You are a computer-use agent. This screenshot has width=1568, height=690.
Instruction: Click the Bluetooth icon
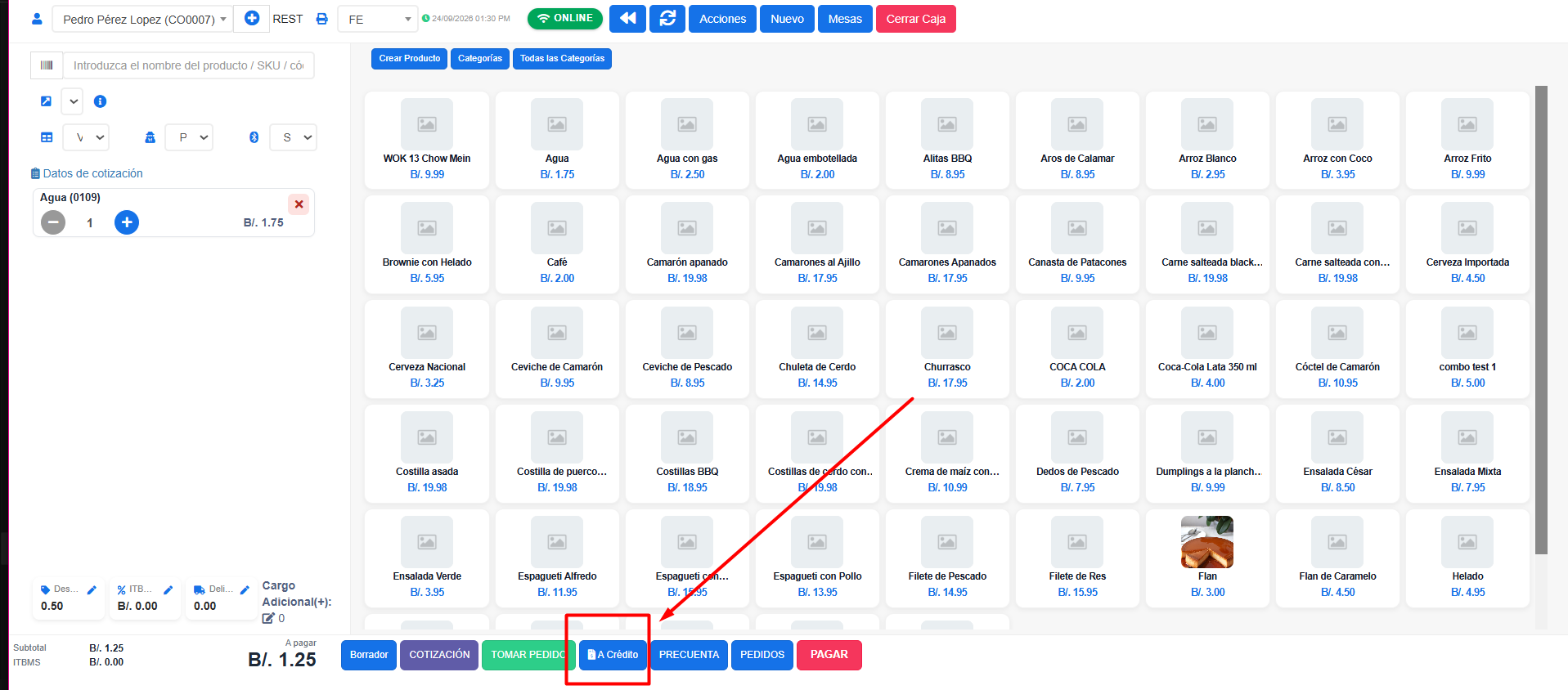click(254, 137)
